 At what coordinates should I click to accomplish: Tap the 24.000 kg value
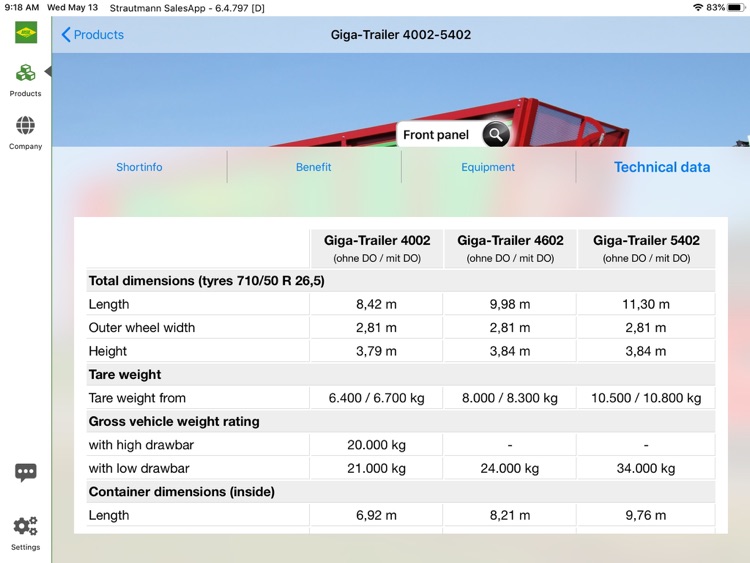pos(510,468)
